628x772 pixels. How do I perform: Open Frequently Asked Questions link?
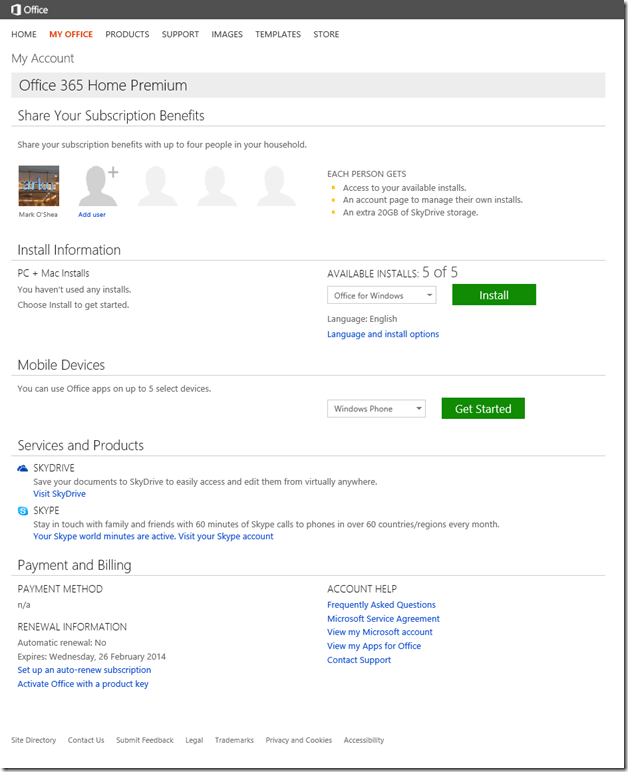click(x=381, y=605)
